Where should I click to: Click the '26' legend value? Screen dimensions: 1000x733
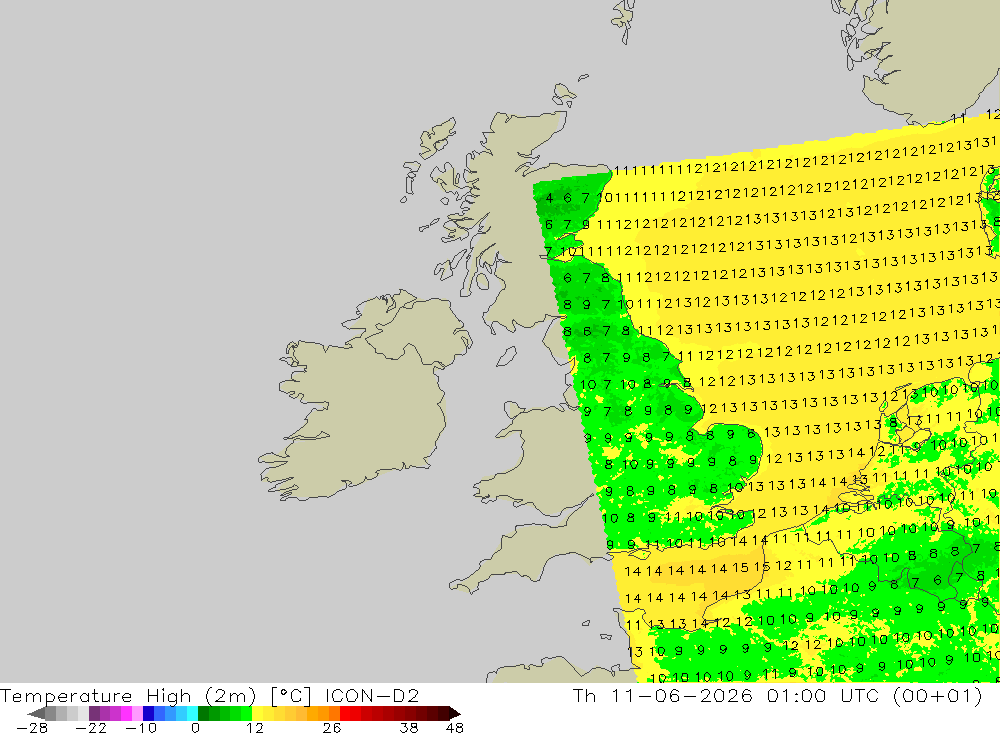coord(332,727)
